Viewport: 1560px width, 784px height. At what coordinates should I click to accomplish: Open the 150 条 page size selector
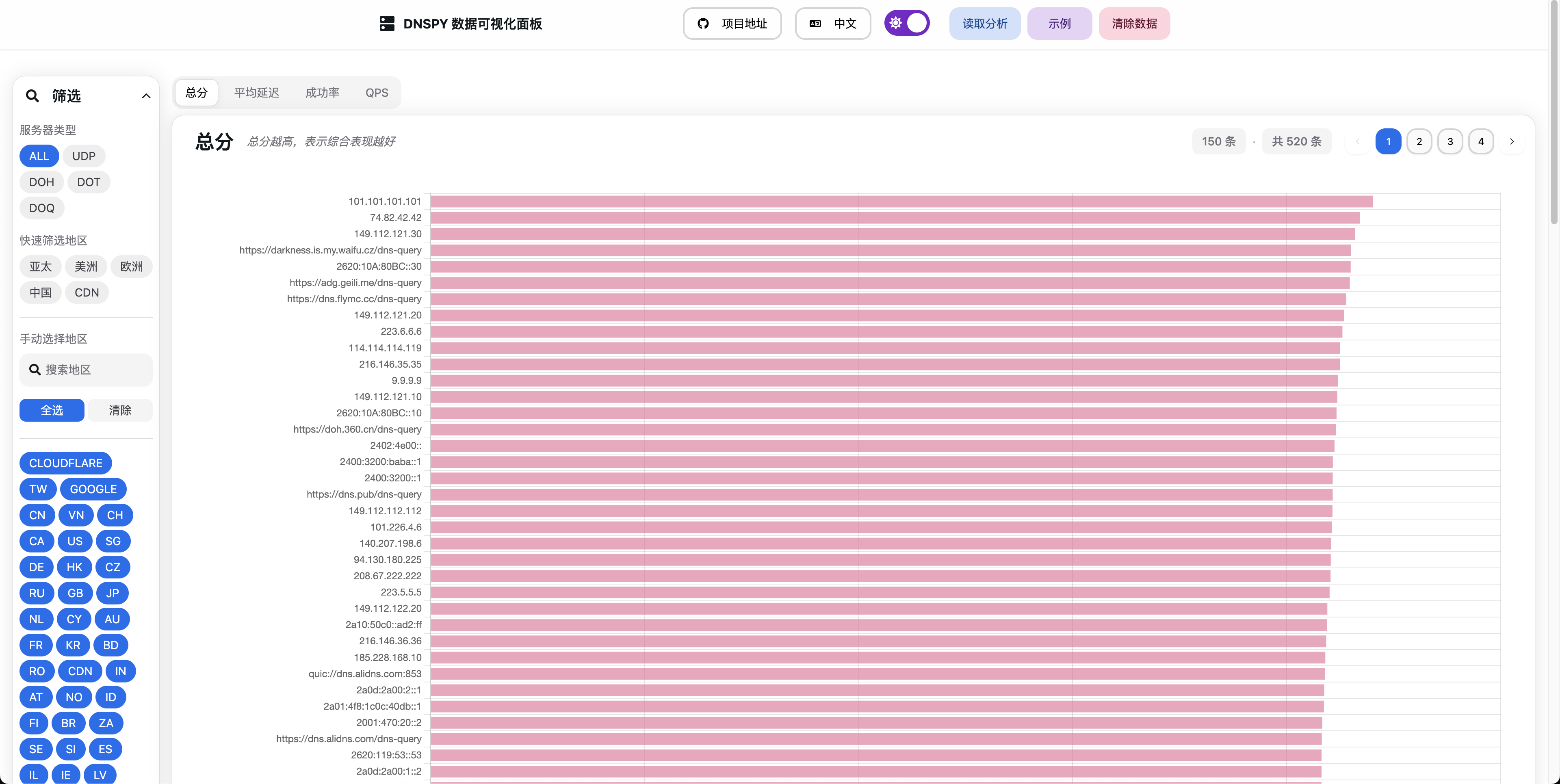pyautogui.click(x=1218, y=142)
